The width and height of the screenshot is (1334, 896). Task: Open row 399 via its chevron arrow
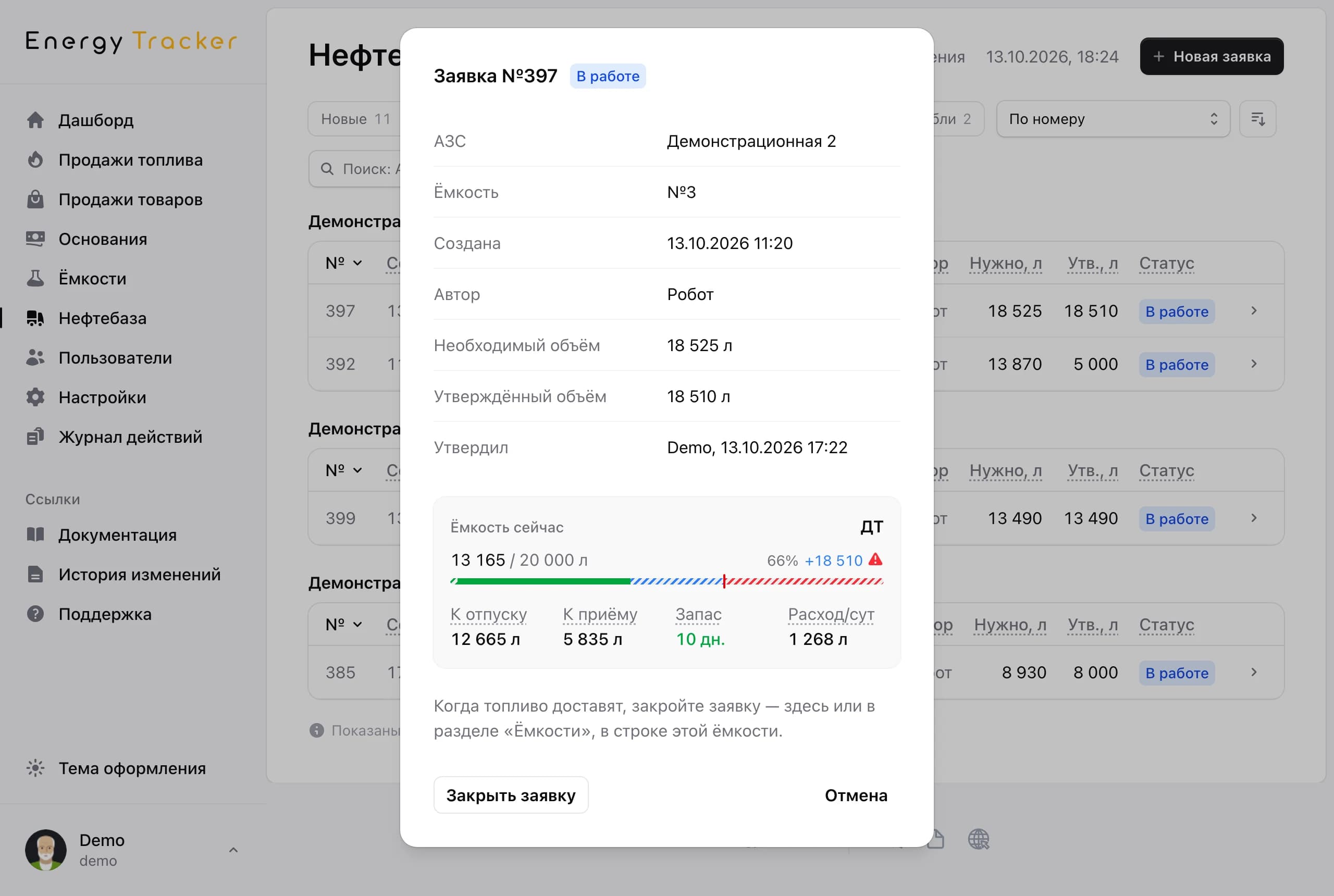pyautogui.click(x=1254, y=518)
